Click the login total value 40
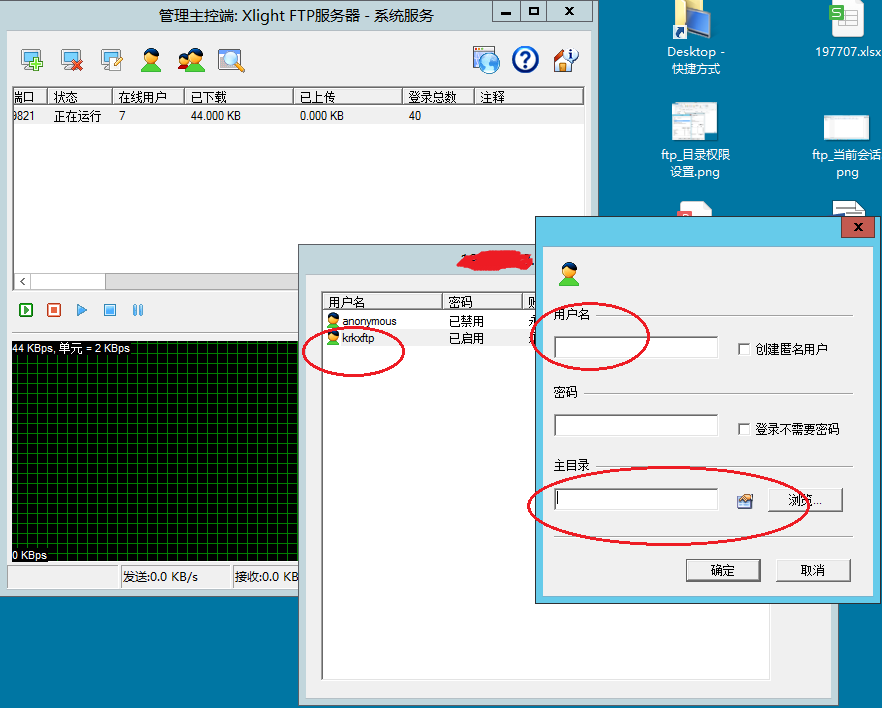882x708 pixels. tap(415, 116)
